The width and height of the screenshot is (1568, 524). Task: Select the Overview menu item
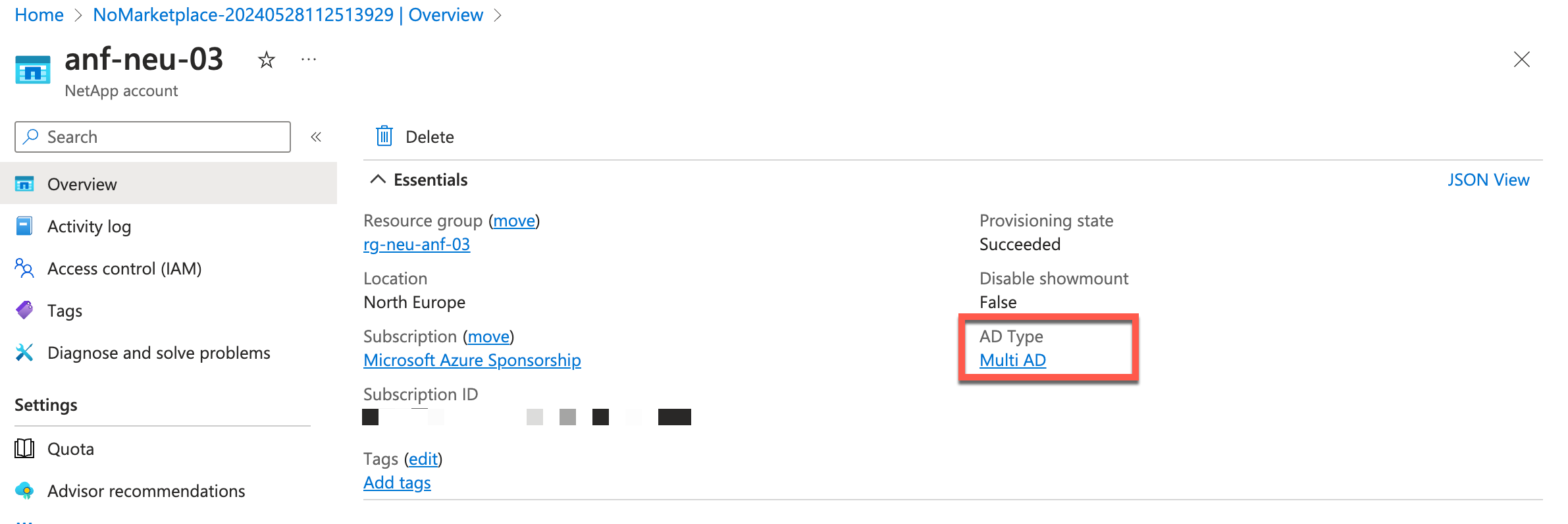(169, 184)
